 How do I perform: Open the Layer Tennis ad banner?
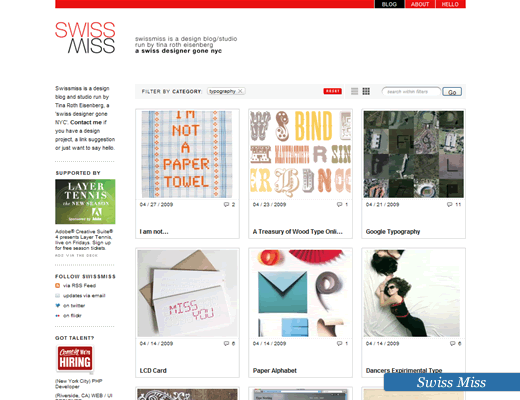click(x=85, y=202)
